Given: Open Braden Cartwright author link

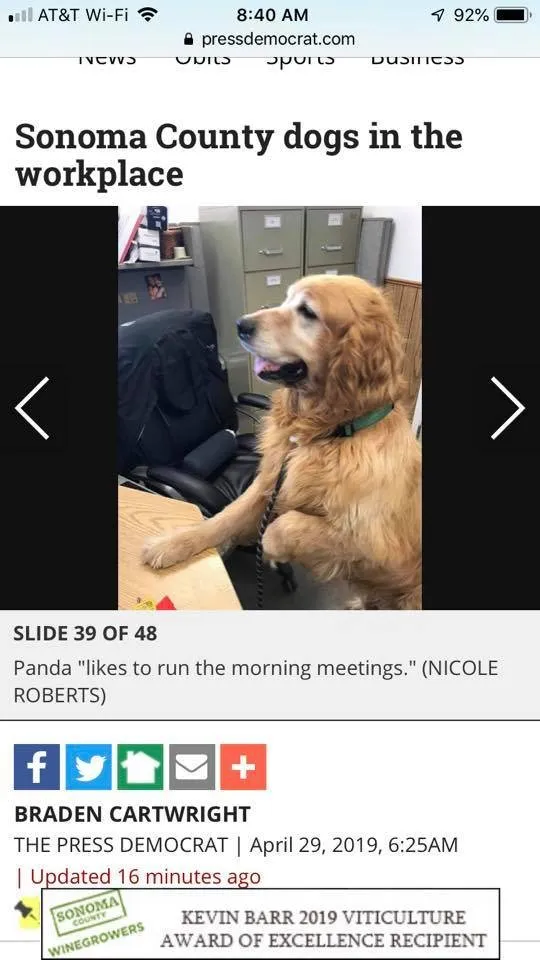Looking at the screenshot, I should 132,814.
